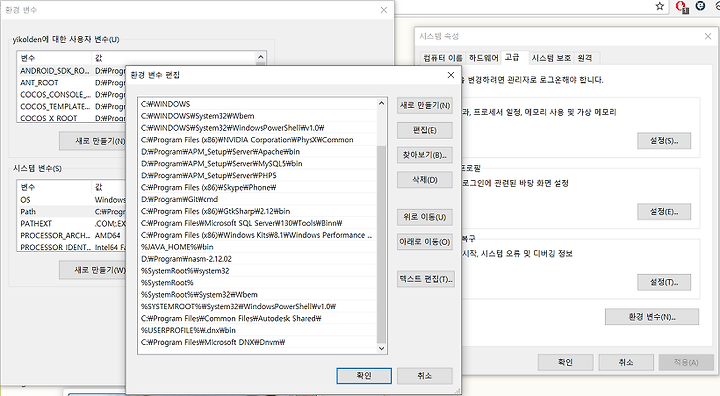Select COCOS_TEMPLATE... user variable row
The height and width of the screenshot is (396, 720).
tap(72, 107)
